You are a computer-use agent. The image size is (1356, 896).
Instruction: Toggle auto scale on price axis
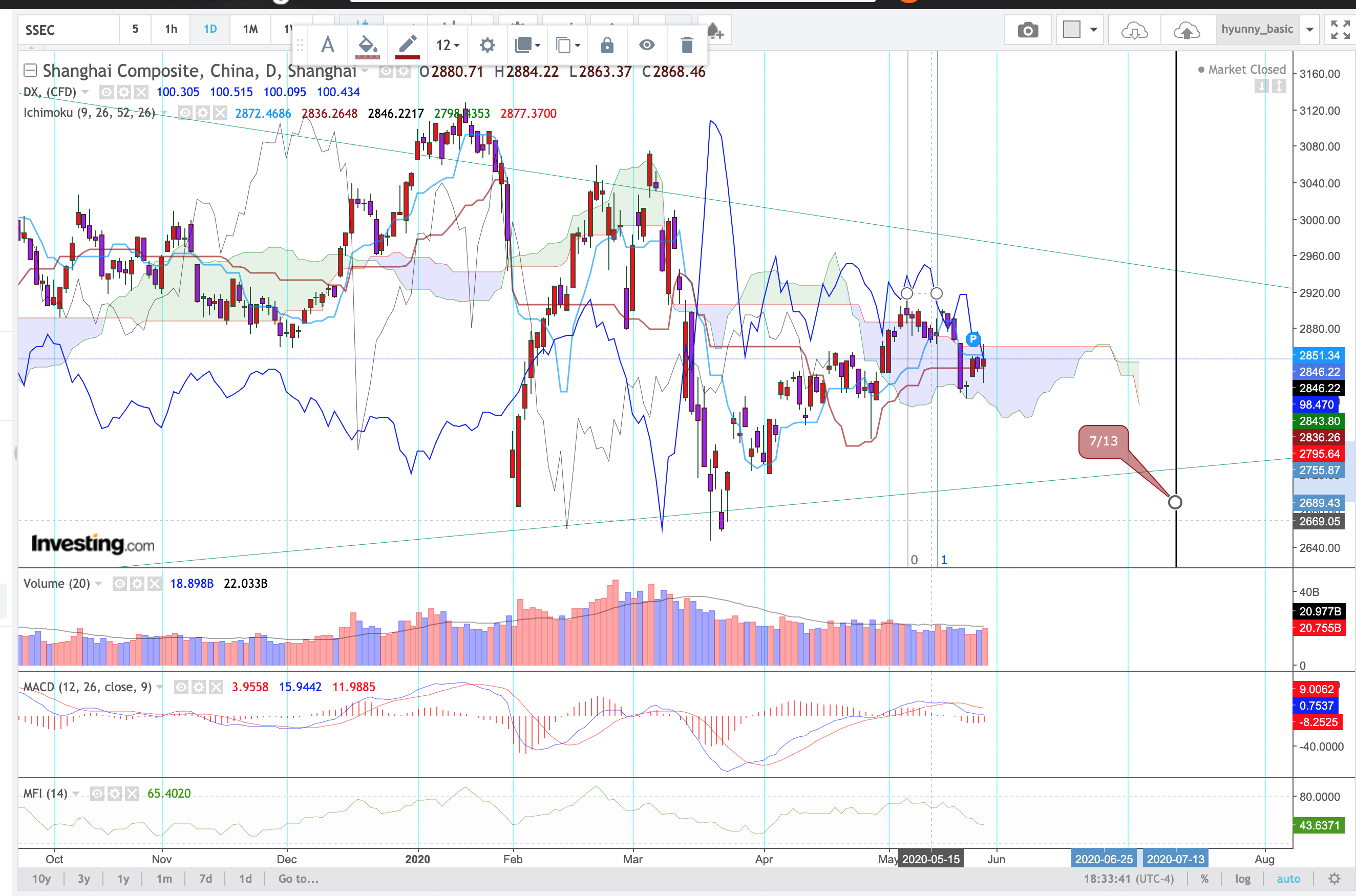tap(1288, 878)
